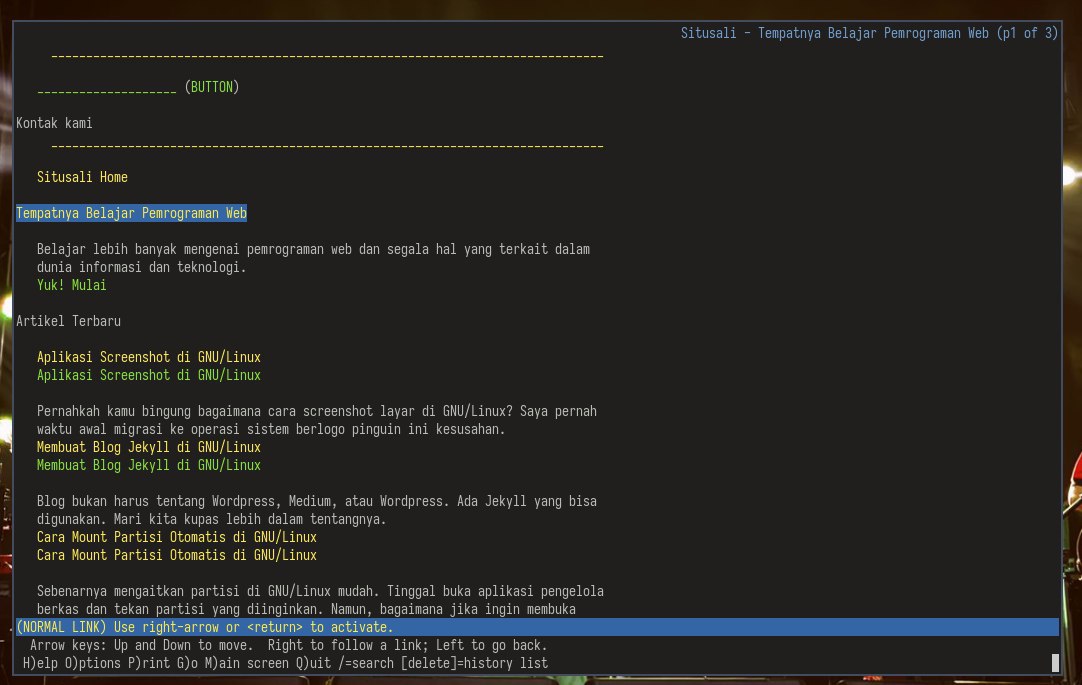Open green 'Membuat Blog Jekyll di GNU/Linux' link
The width and height of the screenshot is (1082, 685).
pyautogui.click(x=149, y=465)
